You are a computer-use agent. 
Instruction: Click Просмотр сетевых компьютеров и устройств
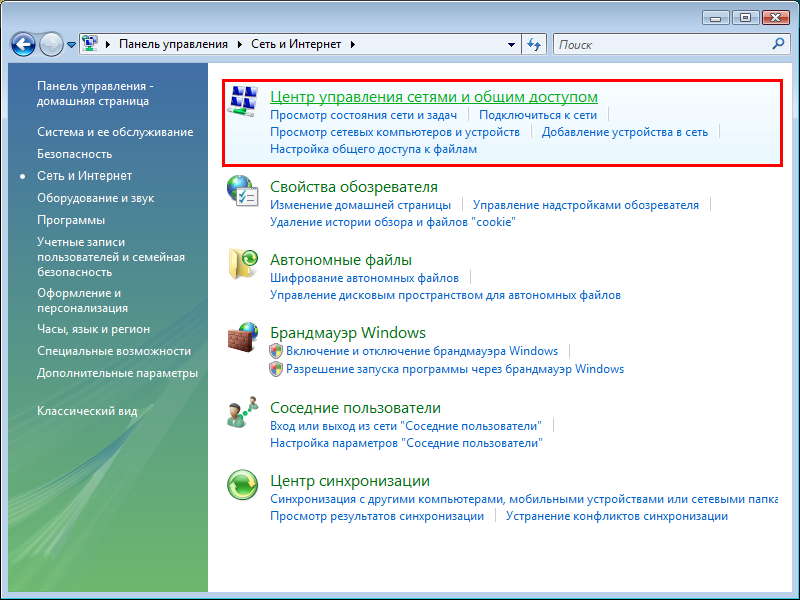pos(395,132)
